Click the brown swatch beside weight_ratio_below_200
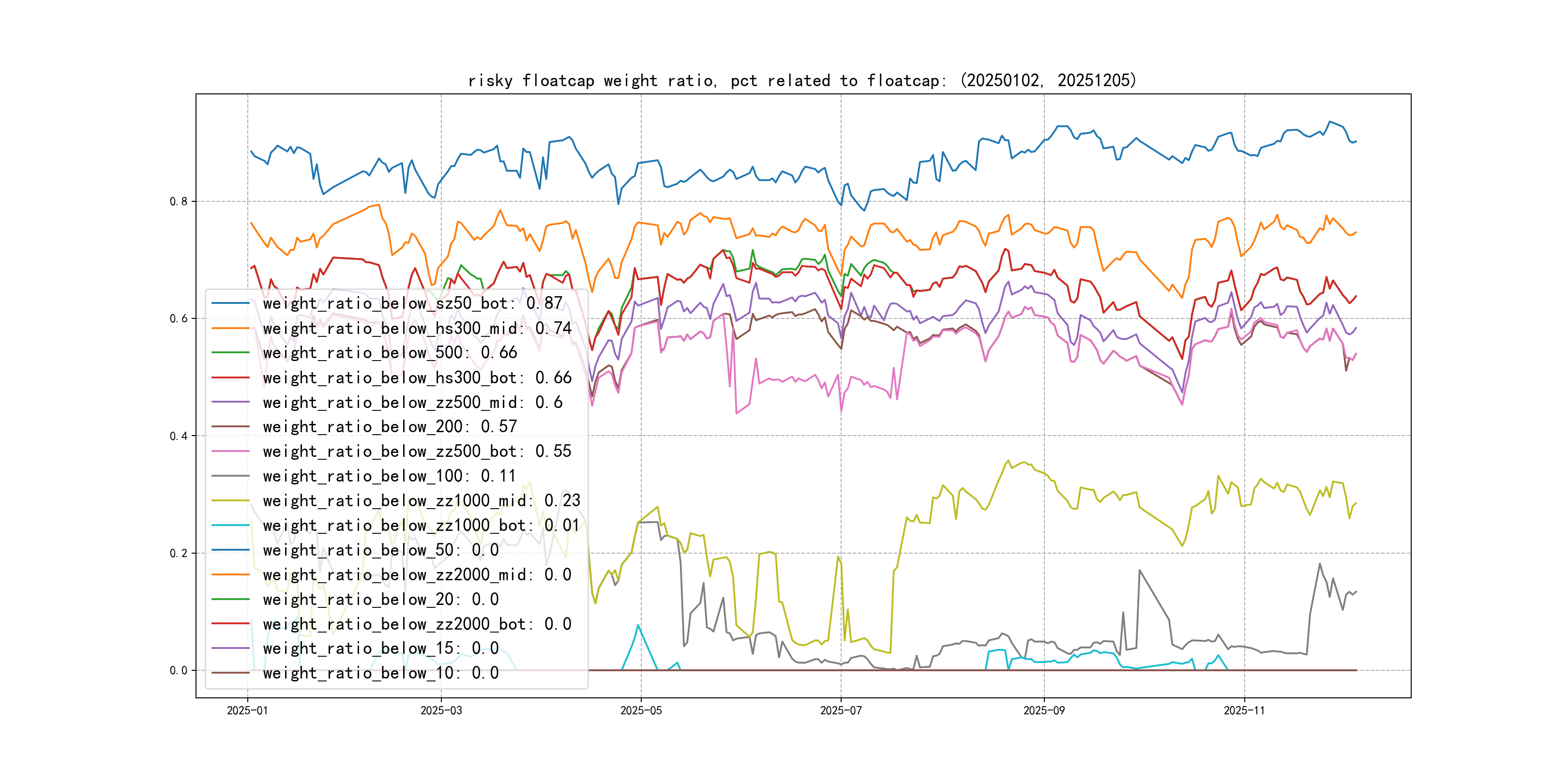The image size is (1568, 784). point(230,427)
